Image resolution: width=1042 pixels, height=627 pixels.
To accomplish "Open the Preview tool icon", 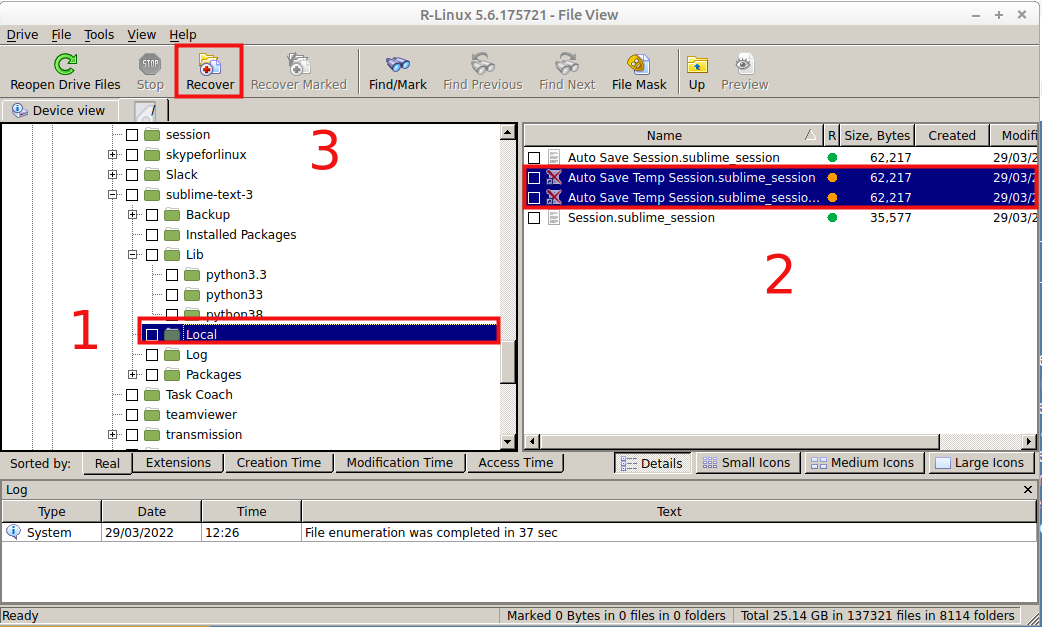I will click(744, 70).
